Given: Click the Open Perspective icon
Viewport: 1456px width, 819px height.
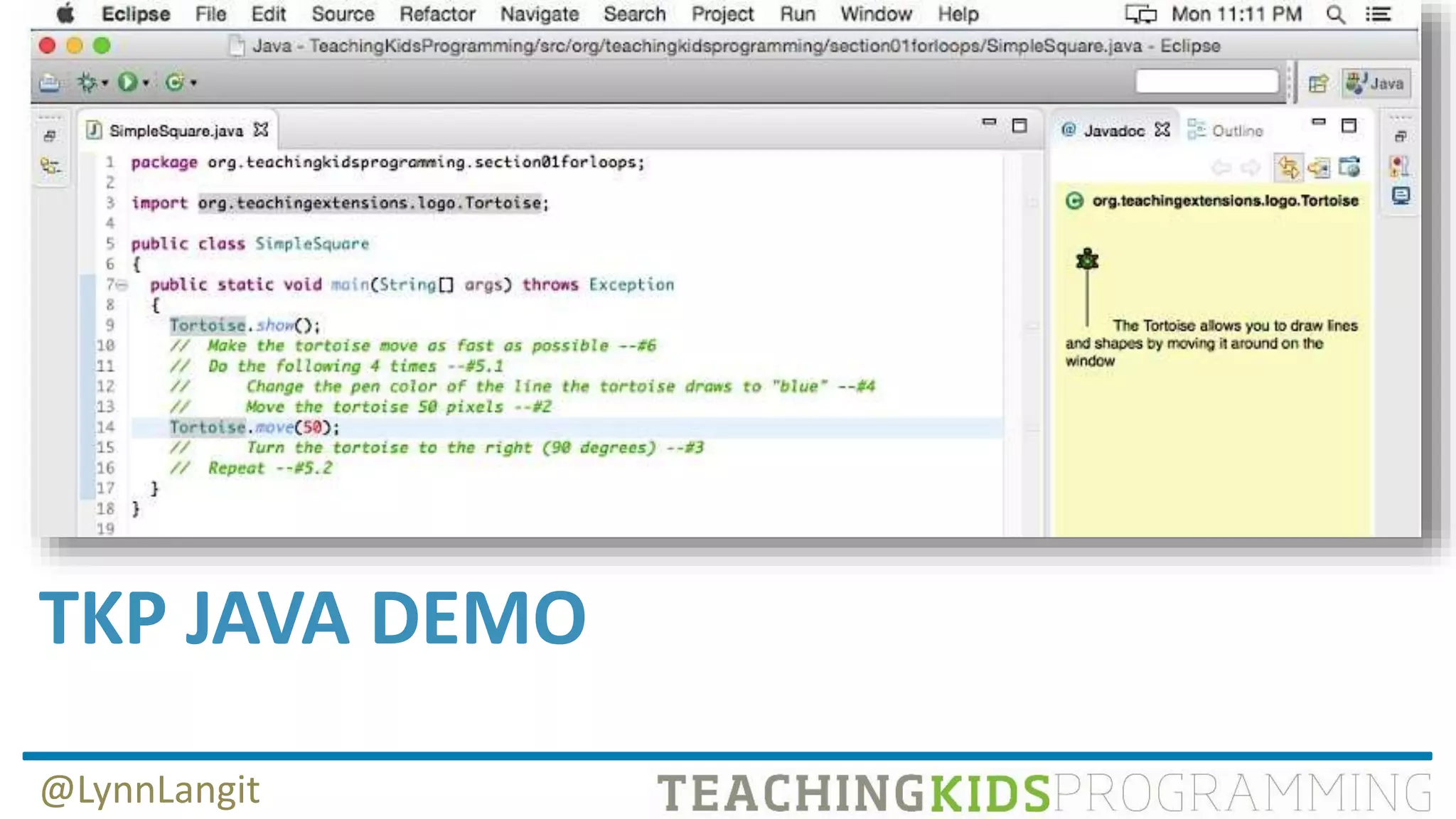Looking at the screenshot, I should pyautogui.click(x=1318, y=83).
